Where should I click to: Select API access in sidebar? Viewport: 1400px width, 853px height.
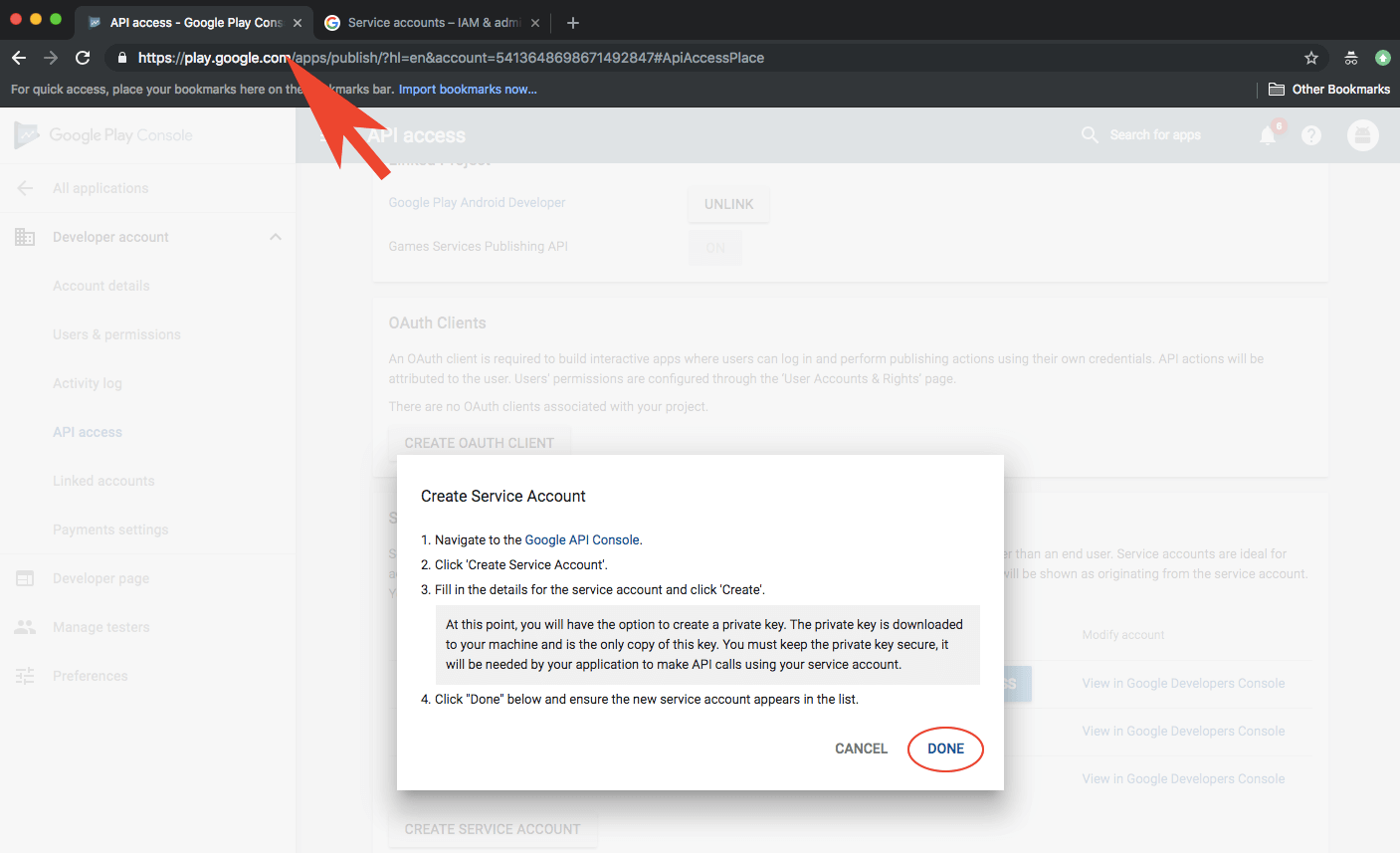[x=88, y=432]
